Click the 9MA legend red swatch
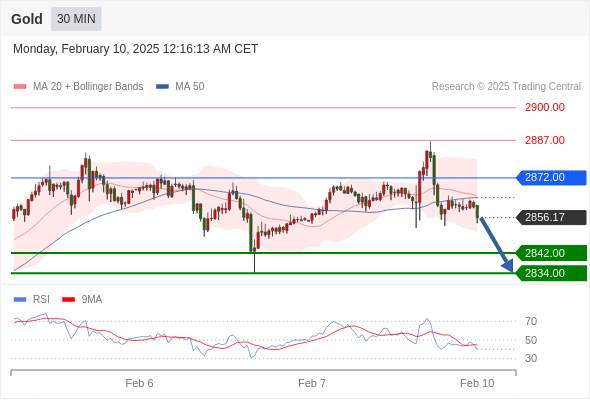The height and width of the screenshot is (400, 590). (68, 300)
